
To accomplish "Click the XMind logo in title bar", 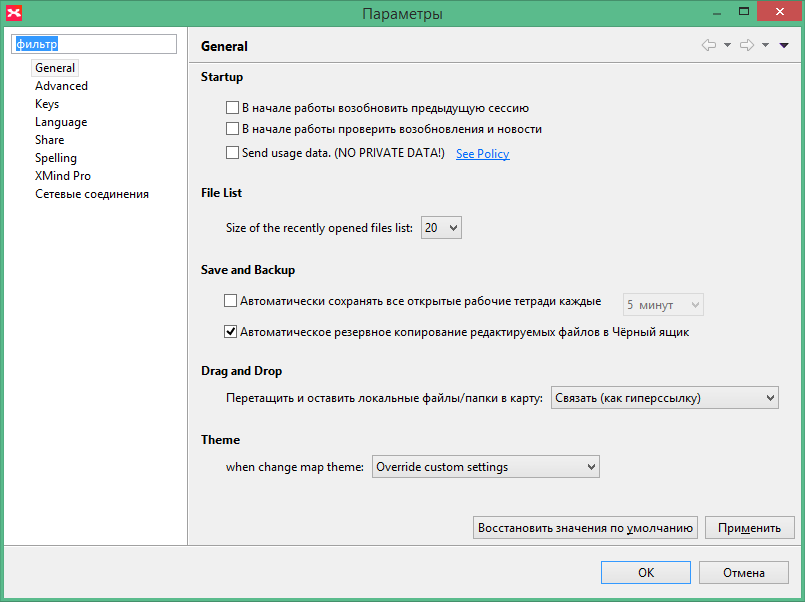I will coord(14,14).
